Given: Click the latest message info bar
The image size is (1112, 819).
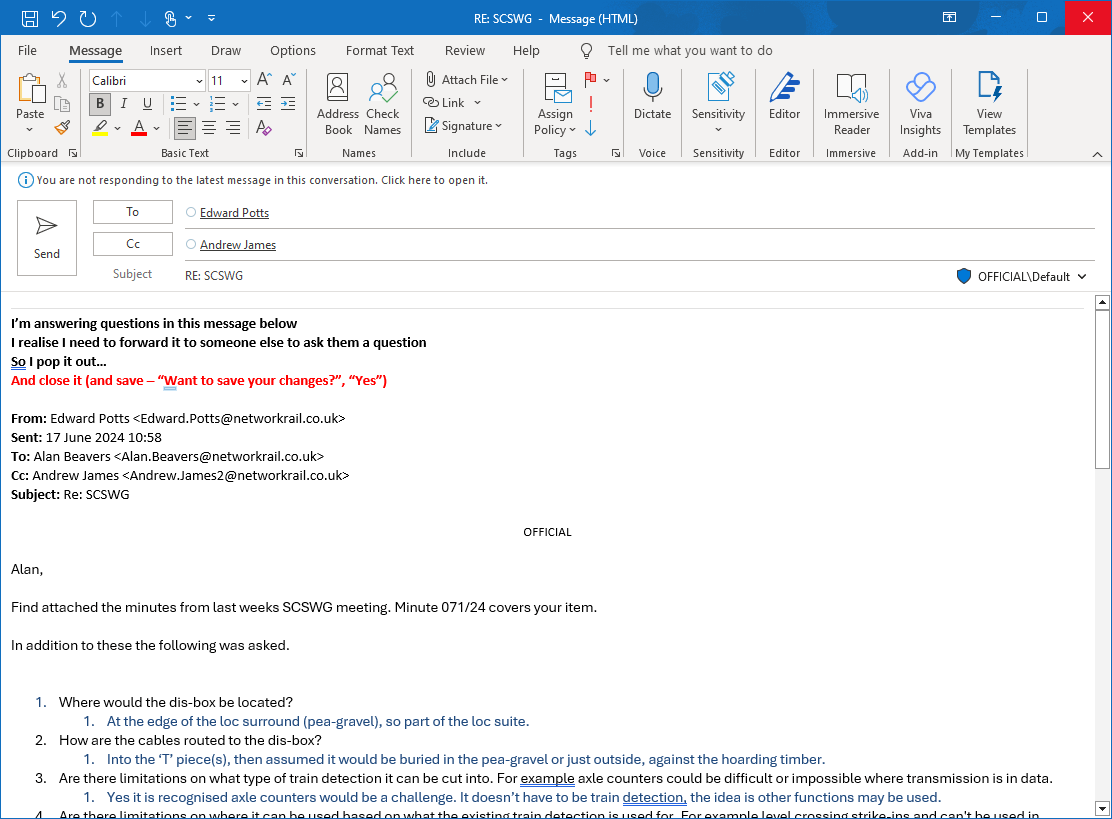Looking at the screenshot, I should coord(262,180).
